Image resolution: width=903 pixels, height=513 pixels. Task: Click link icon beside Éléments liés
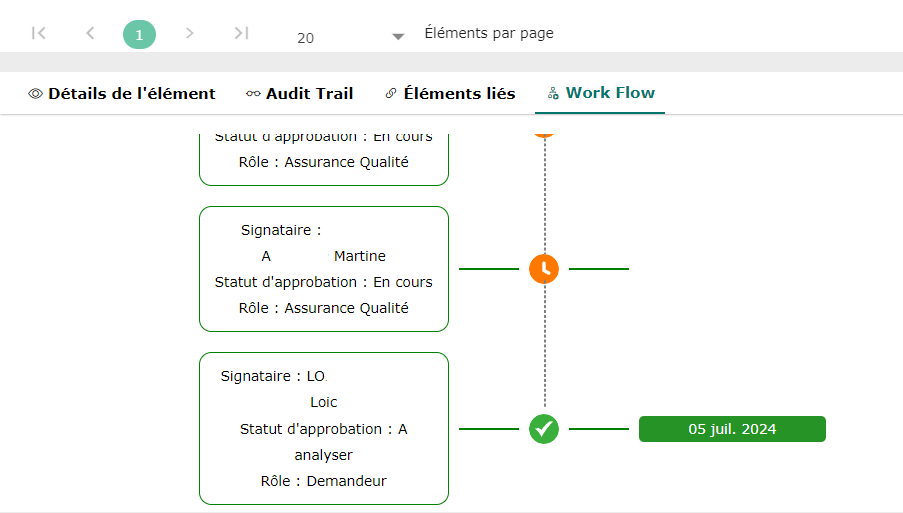(x=391, y=94)
